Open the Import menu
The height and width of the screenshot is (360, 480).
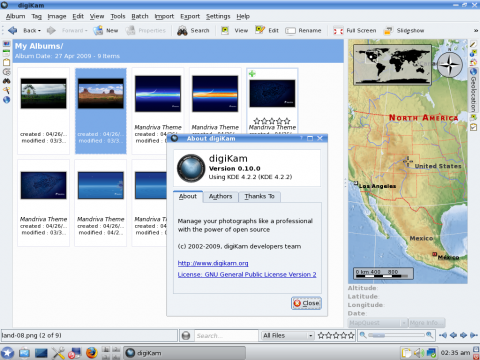[164, 16]
